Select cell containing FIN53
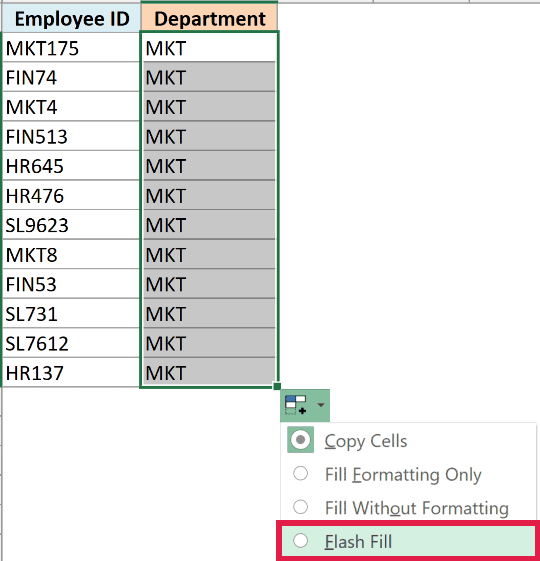This screenshot has height=561, width=540. [x=72, y=284]
